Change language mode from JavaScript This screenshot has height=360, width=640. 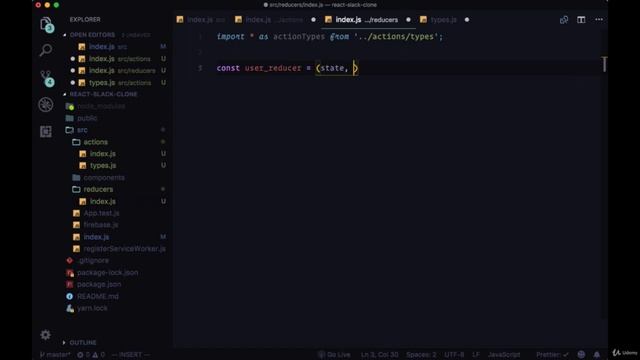[x=504, y=354]
